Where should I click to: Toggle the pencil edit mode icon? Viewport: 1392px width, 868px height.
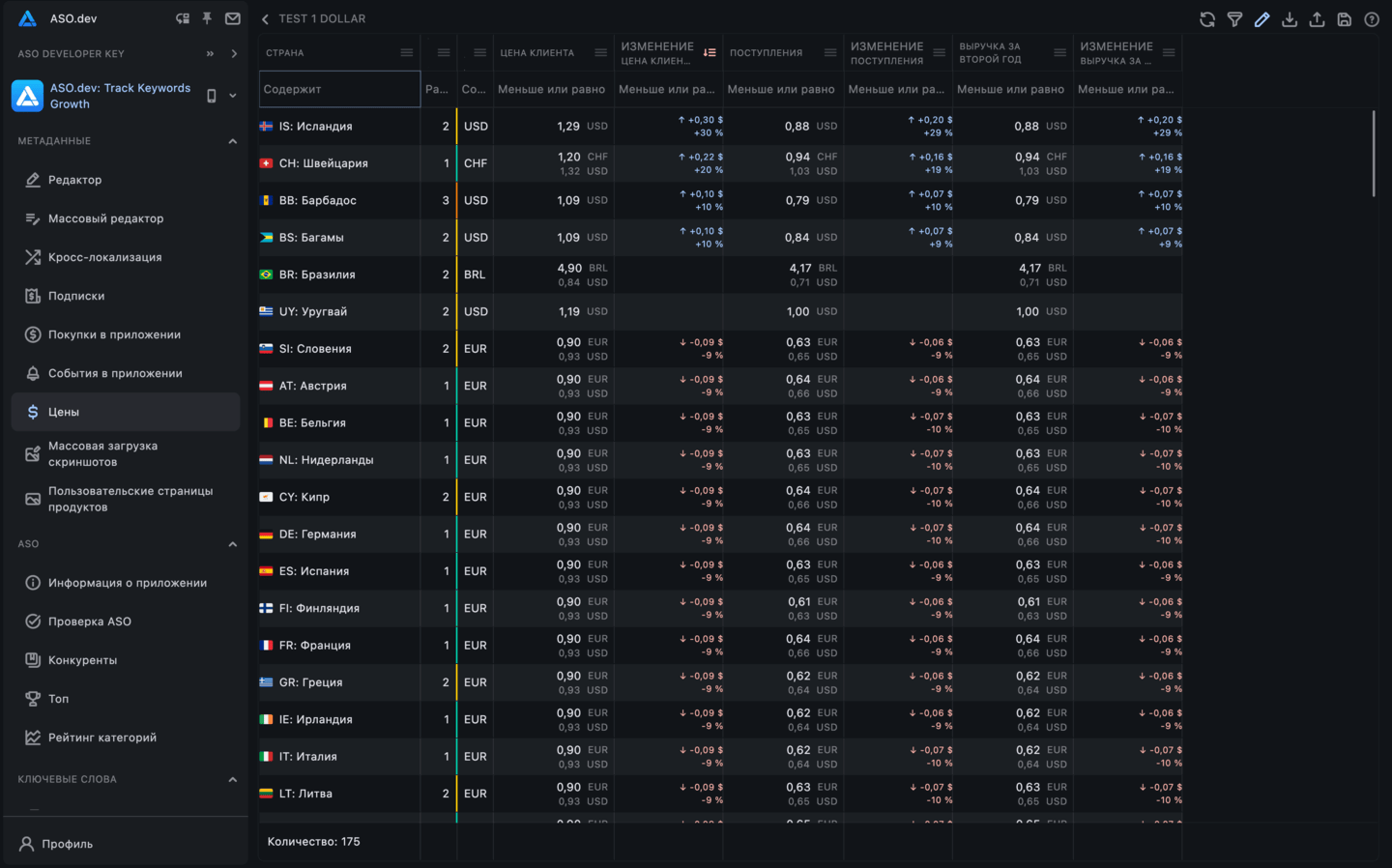pyautogui.click(x=1261, y=19)
